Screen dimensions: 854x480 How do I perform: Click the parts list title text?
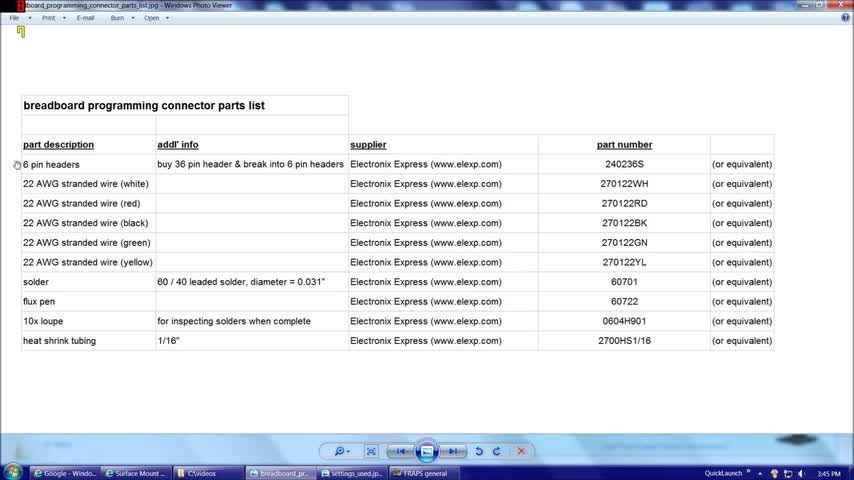(144, 106)
